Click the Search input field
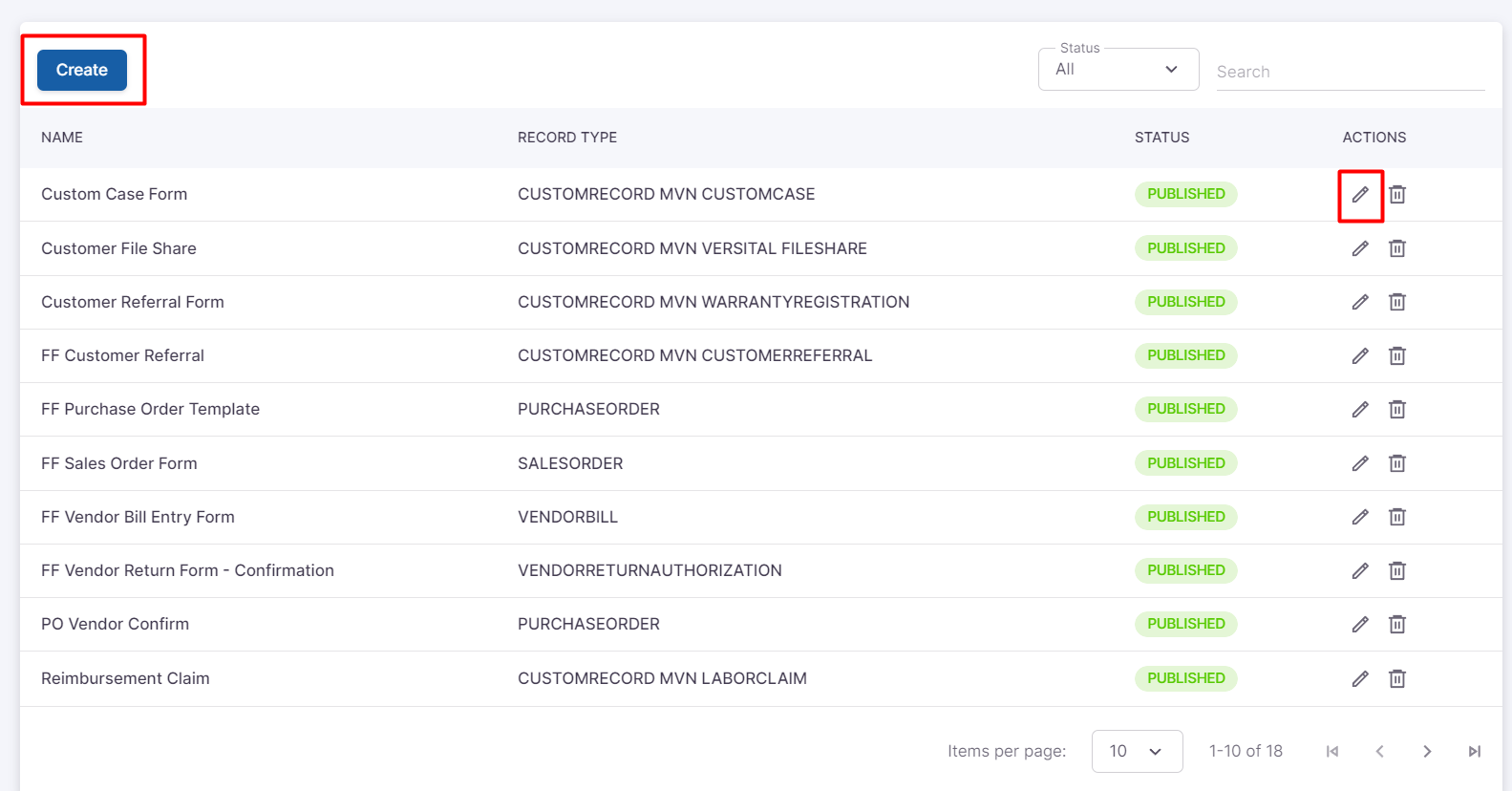 (1349, 72)
